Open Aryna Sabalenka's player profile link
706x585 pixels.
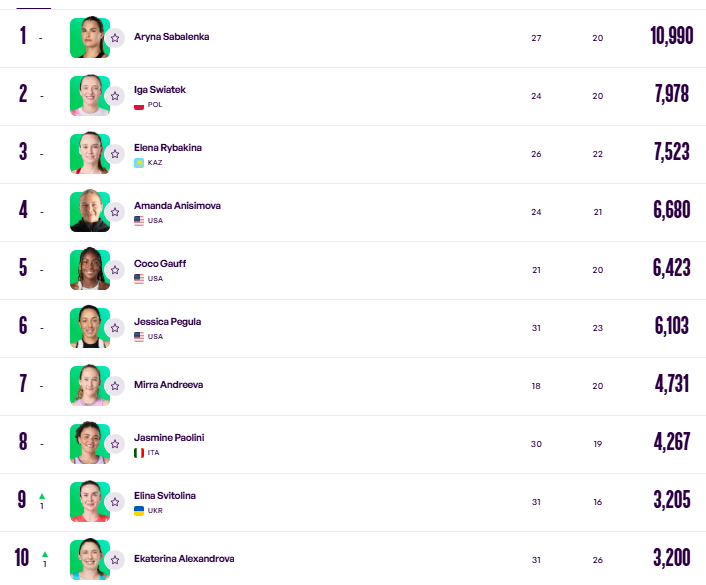pyautogui.click(x=172, y=37)
